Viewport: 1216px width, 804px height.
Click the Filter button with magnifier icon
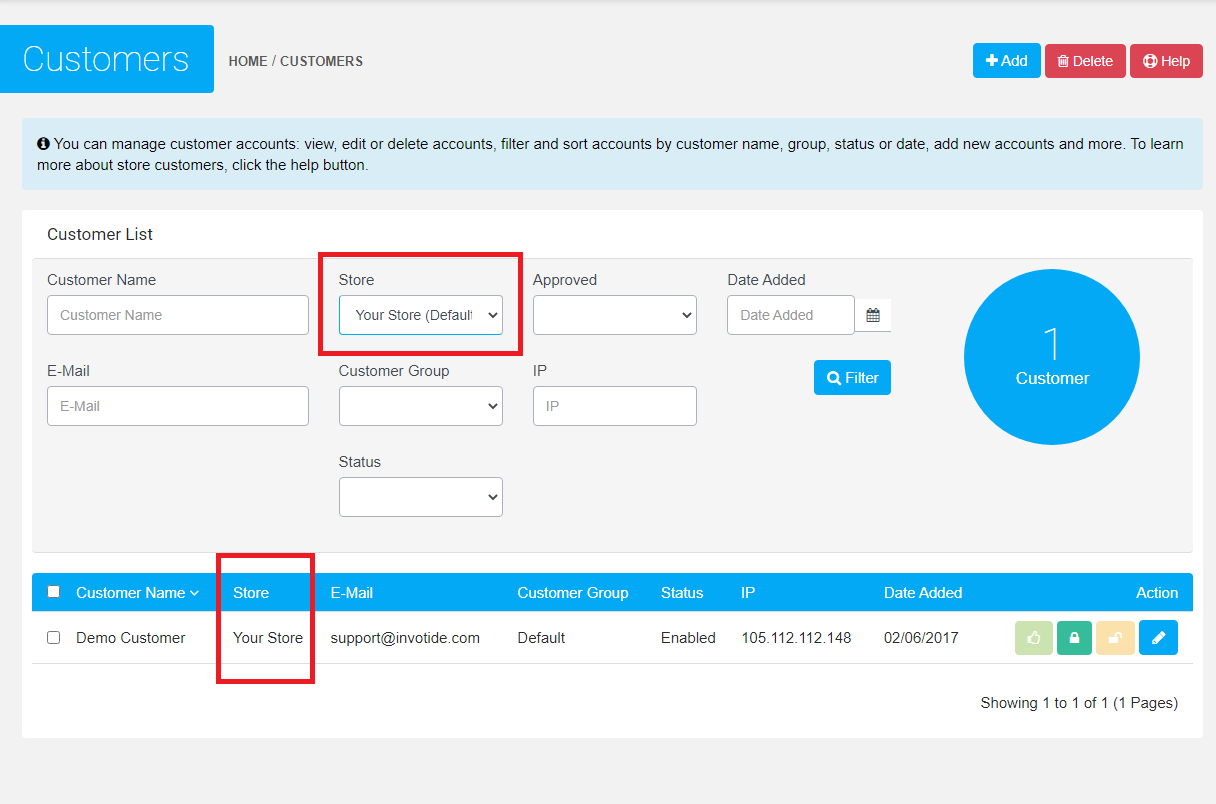[x=852, y=378]
